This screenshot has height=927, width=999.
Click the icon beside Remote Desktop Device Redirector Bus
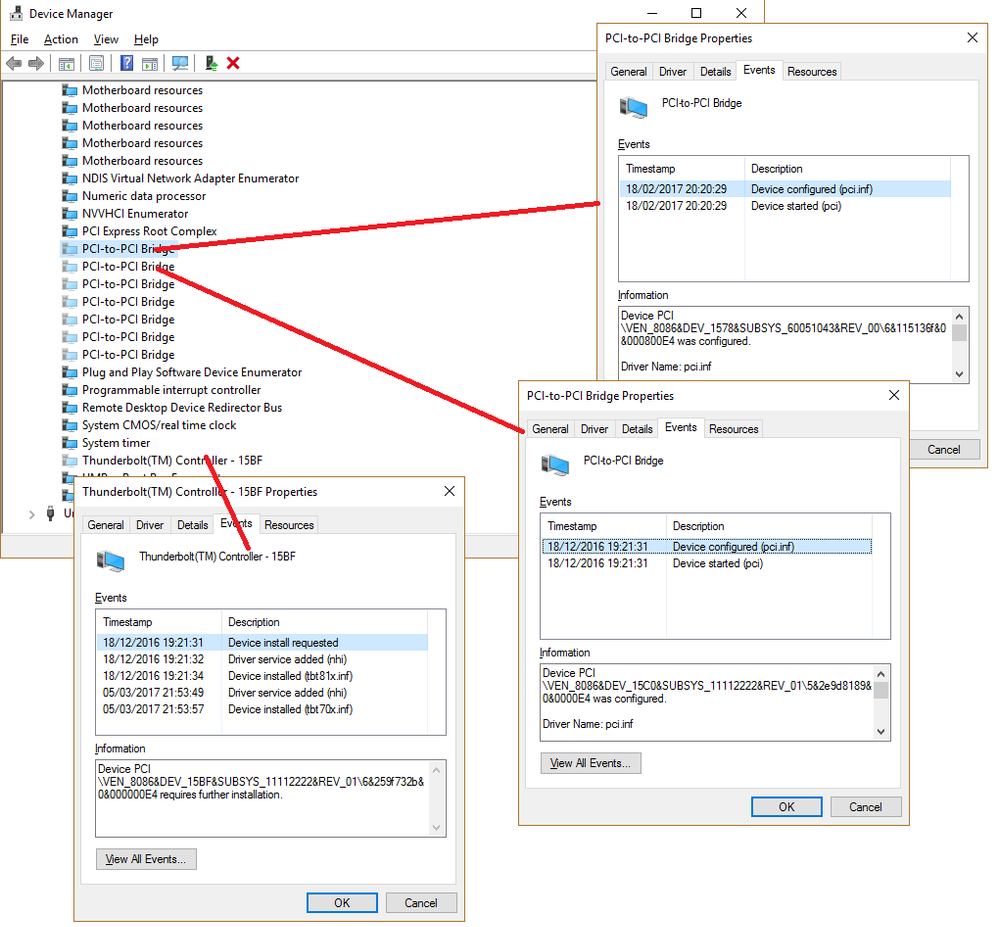coord(69,408)
